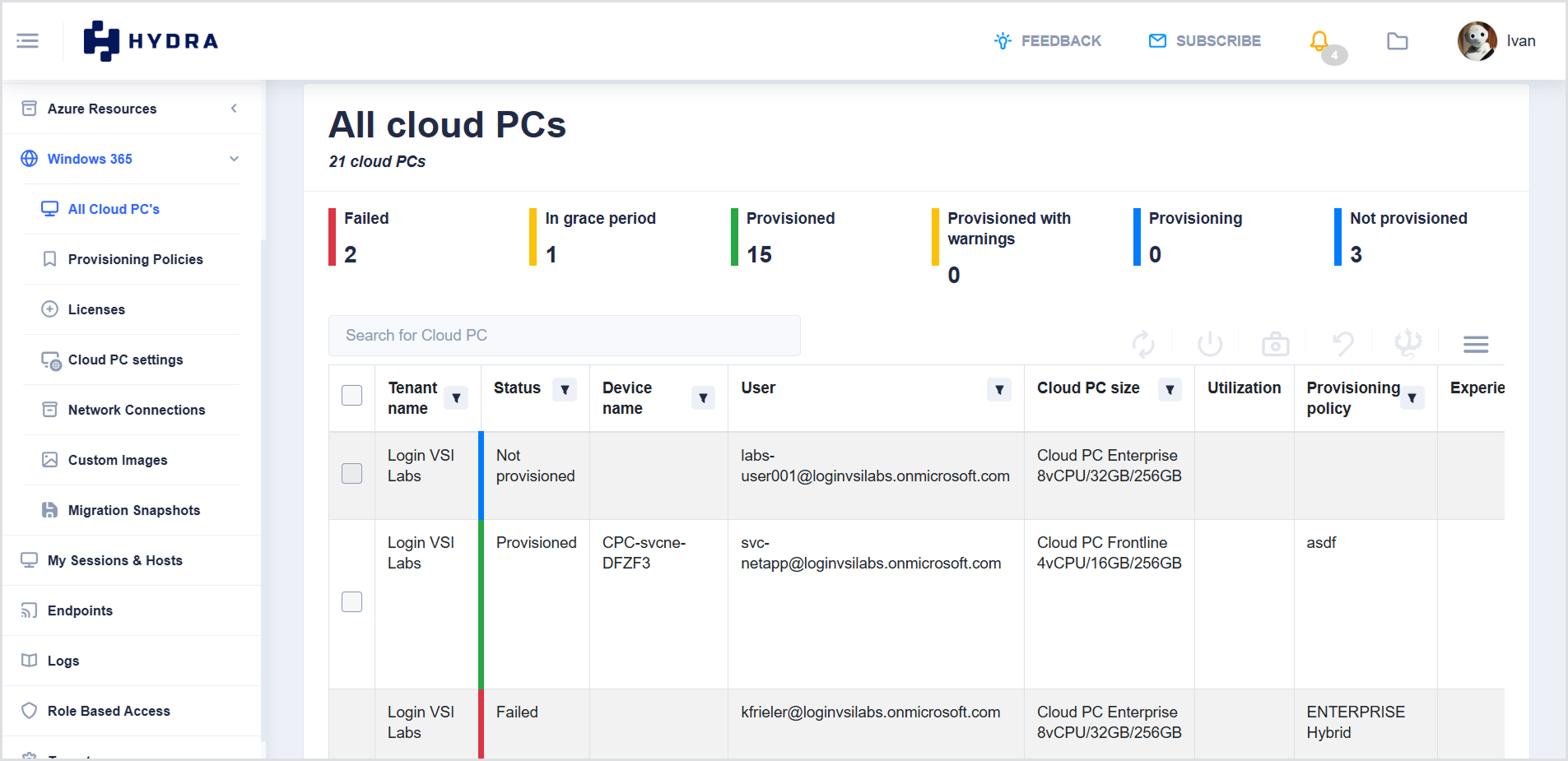Click user svc-netapp@loginvsilabs.onmicrosoft.com

point(871,553)
